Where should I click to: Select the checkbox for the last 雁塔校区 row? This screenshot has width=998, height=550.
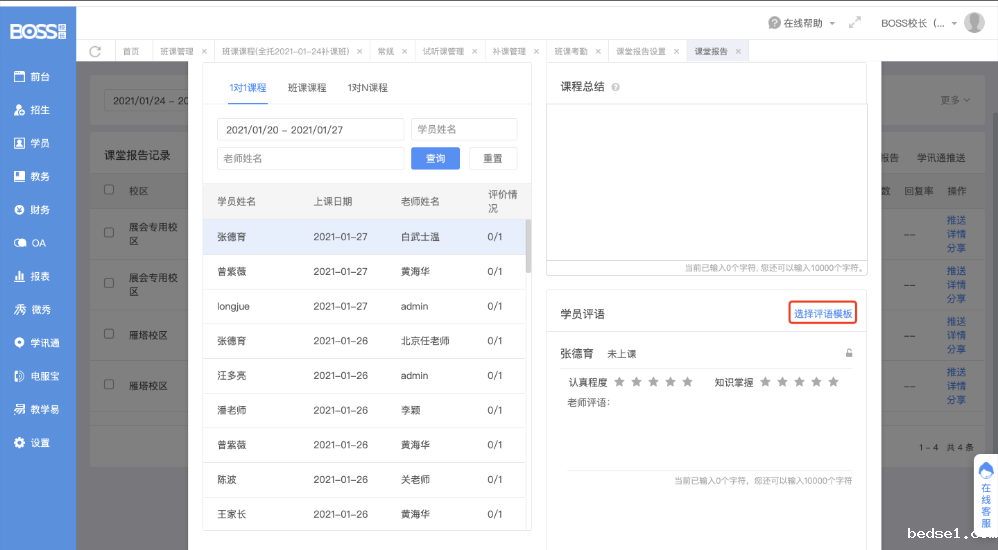(109, 385)
